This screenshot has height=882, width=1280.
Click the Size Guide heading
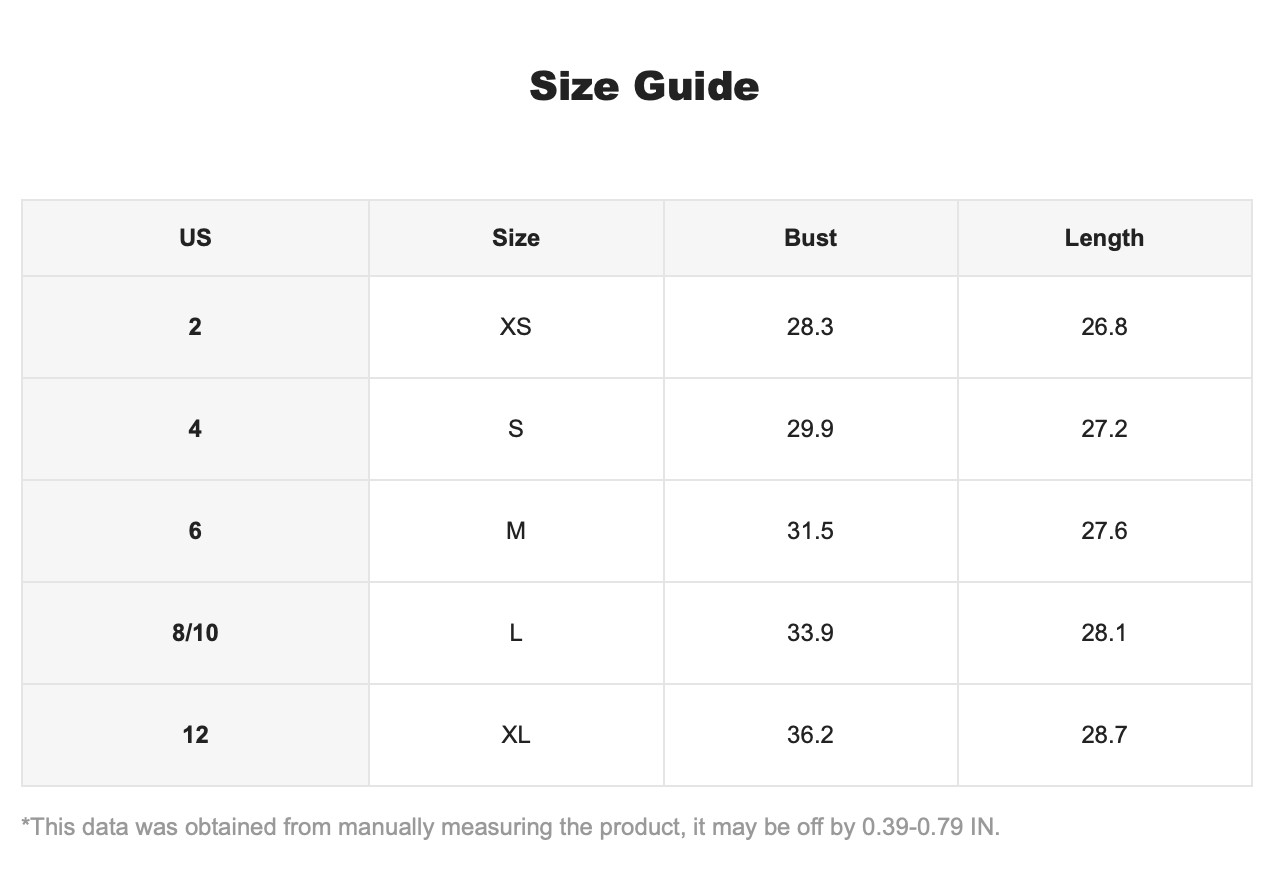coord(644,86)
